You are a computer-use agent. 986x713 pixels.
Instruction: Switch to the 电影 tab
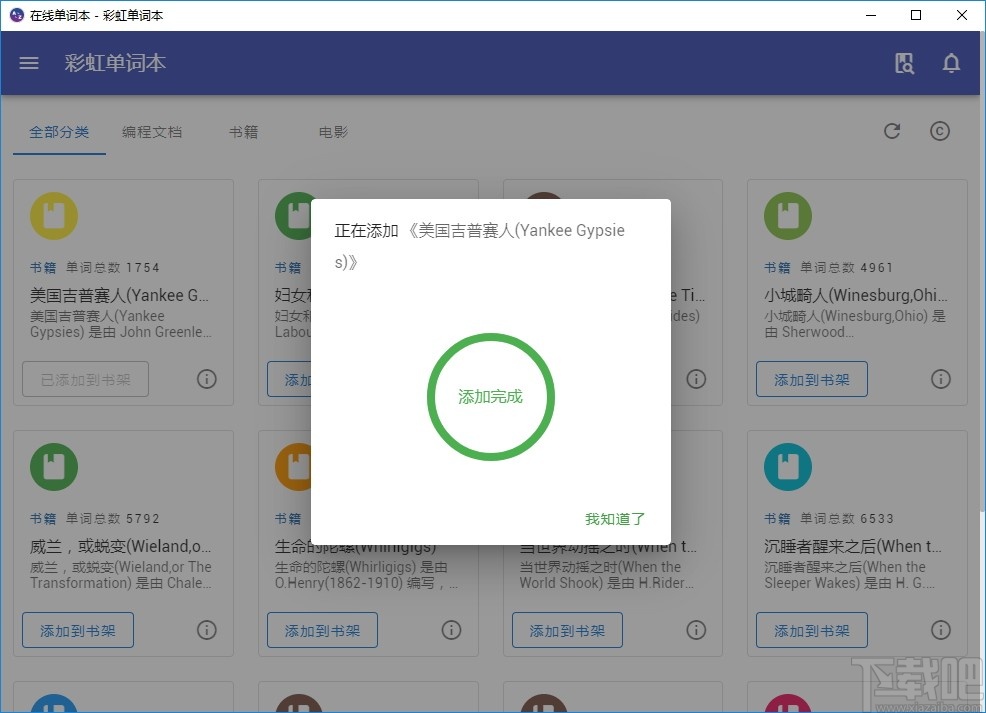coord(332,131)
